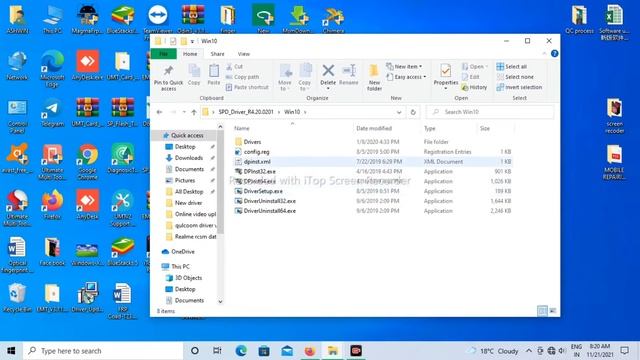This screenshot has width=640, height=360.
Task: Open Firefox from the taskbar
Action: pyautogui.click(x=309, y=351)
